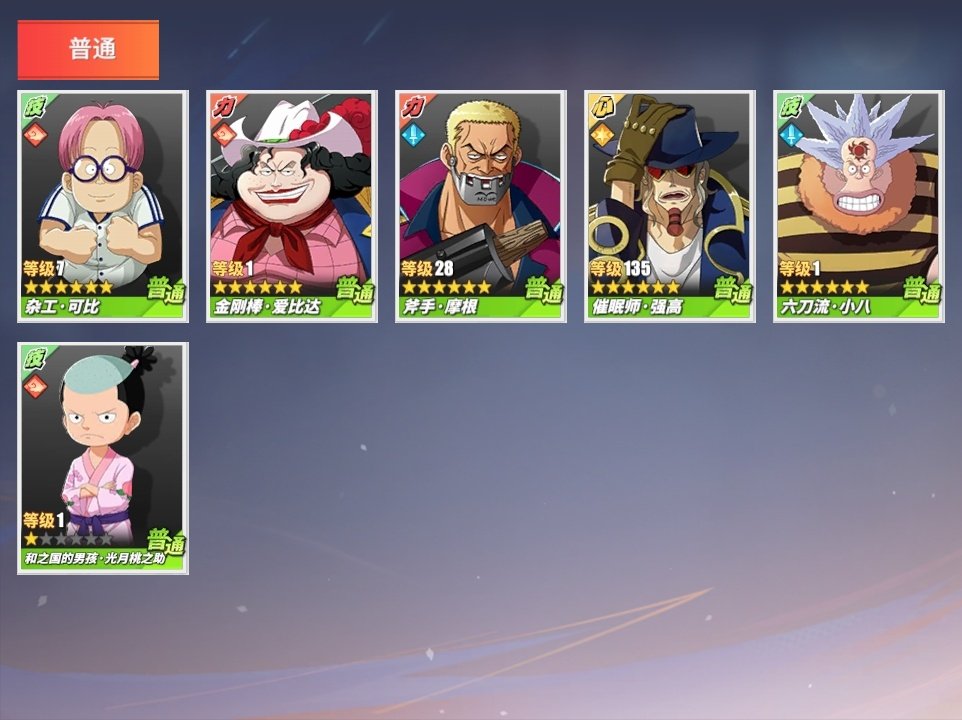Click the 力 type badge on 摩根's card

coord(413,107)
